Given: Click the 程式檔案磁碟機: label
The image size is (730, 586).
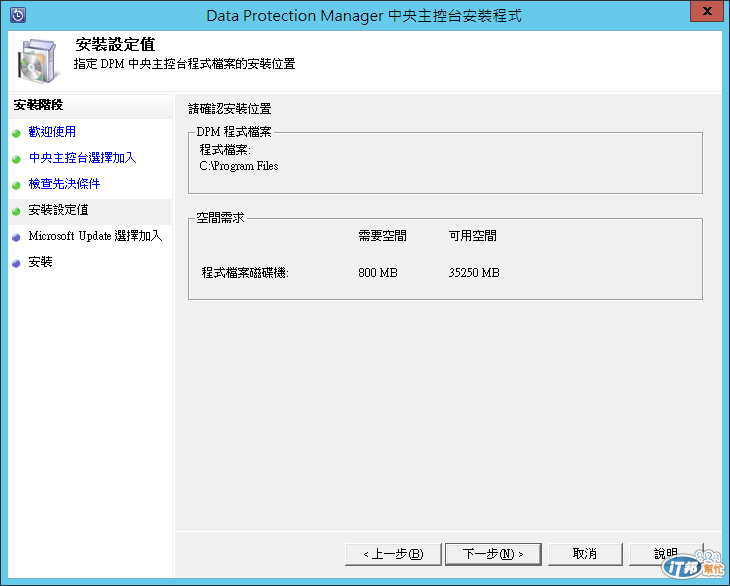Looking at the screenshot, I should pos(245,273).
